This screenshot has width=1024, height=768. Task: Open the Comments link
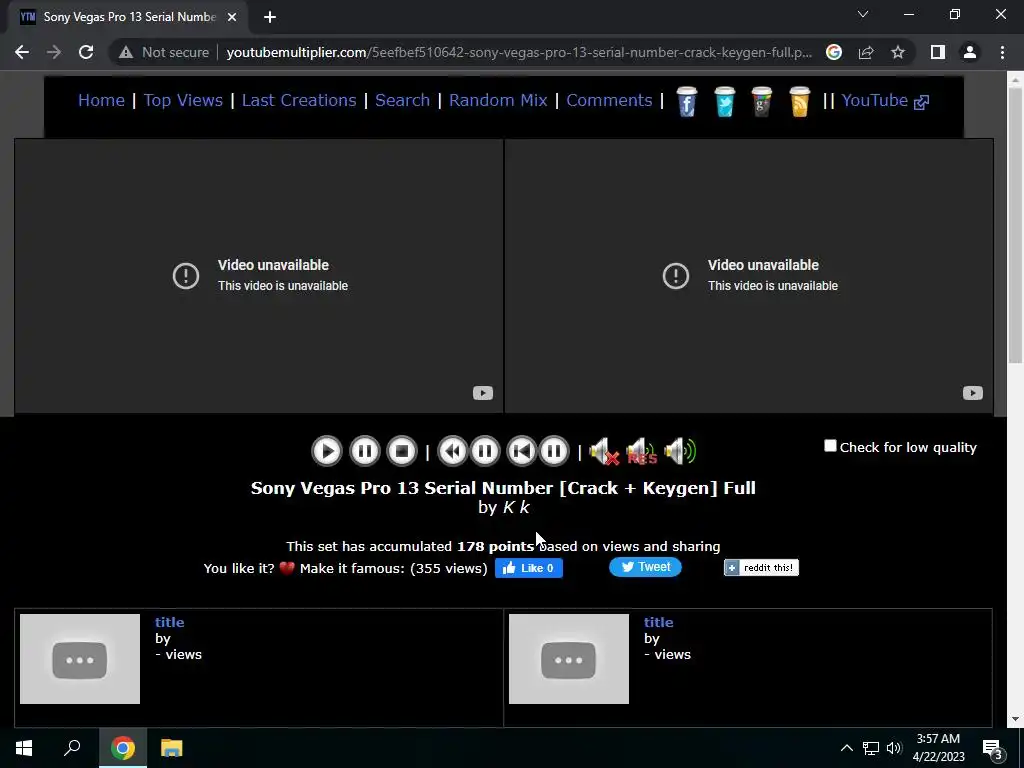pos(609,101)
